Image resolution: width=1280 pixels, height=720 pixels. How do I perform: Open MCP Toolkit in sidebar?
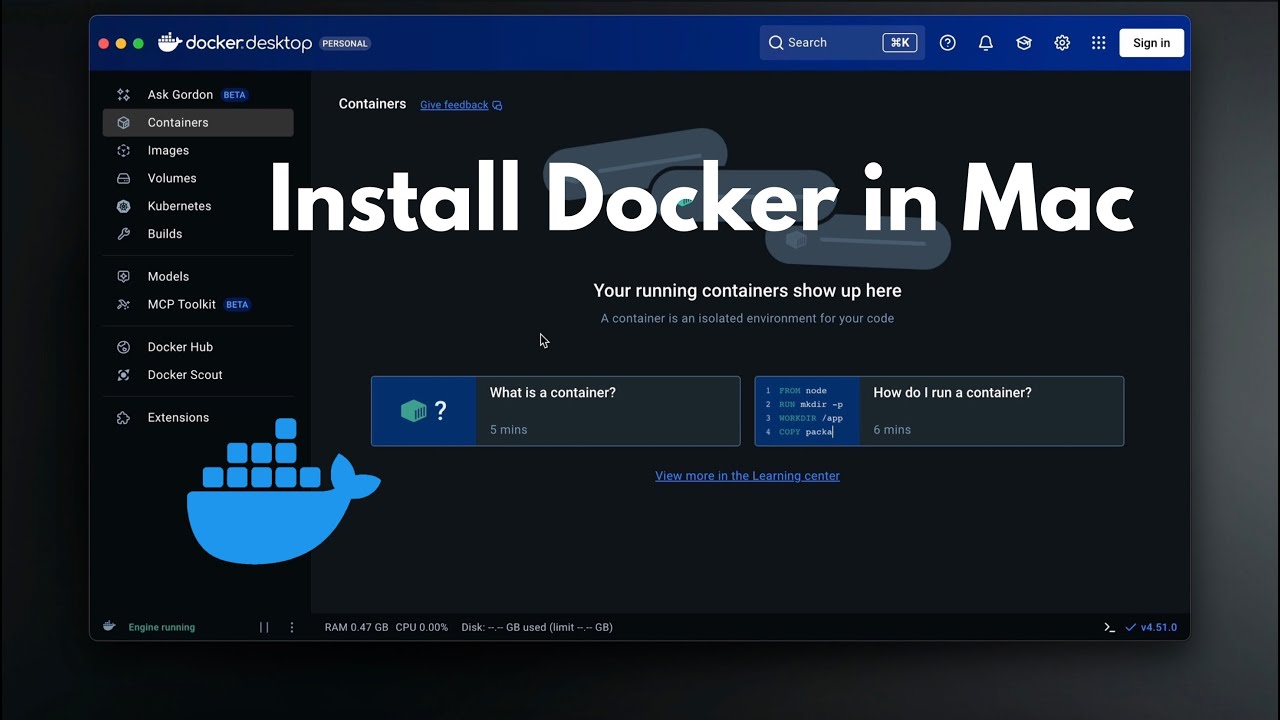[198, 305]
